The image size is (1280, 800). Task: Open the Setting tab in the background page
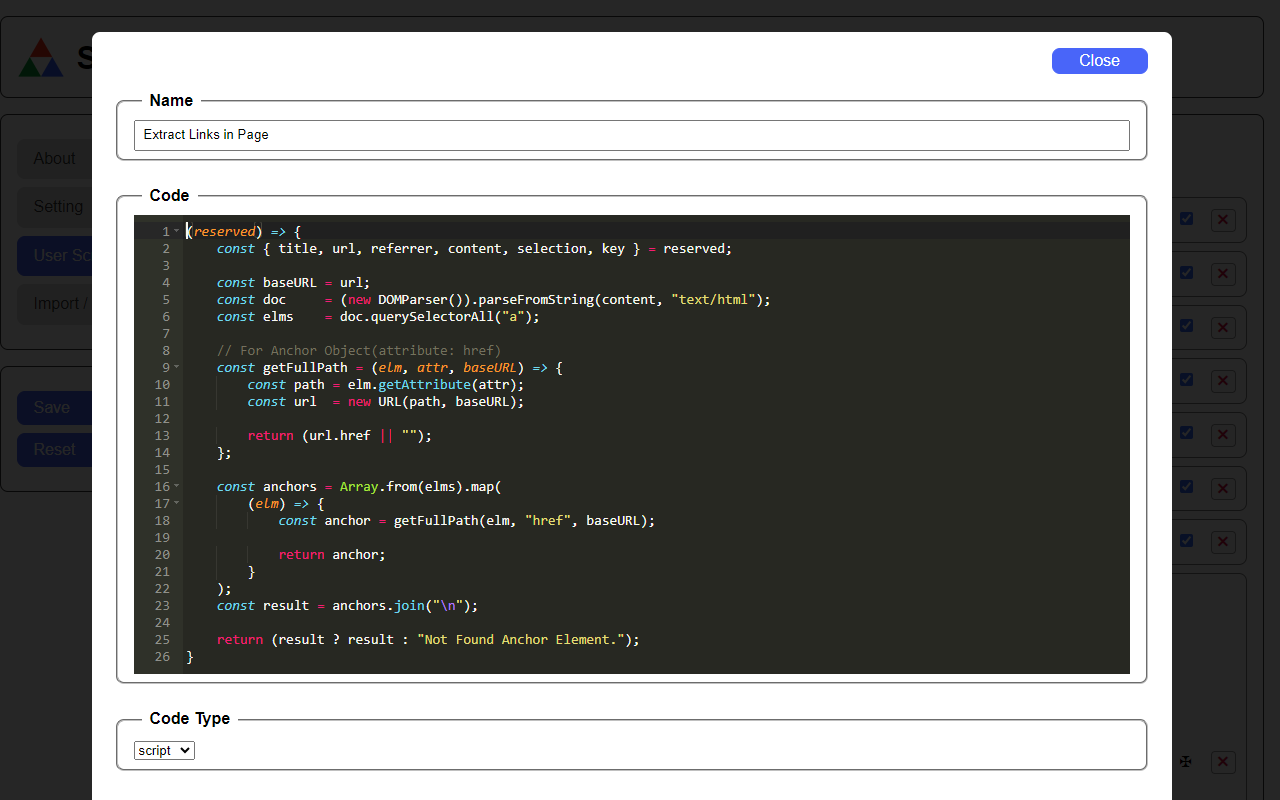55,206
